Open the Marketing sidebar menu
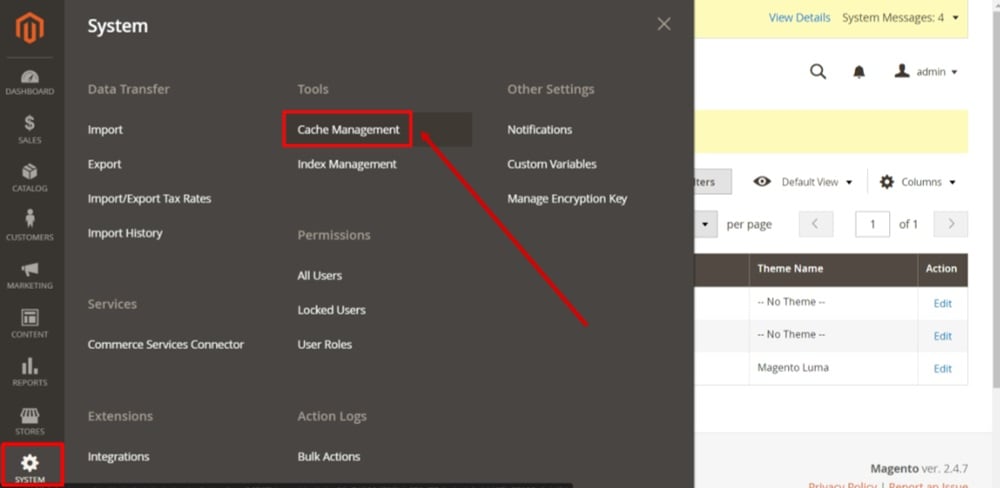This screenshot has width=1000, height=488. [x=30, y=275]
